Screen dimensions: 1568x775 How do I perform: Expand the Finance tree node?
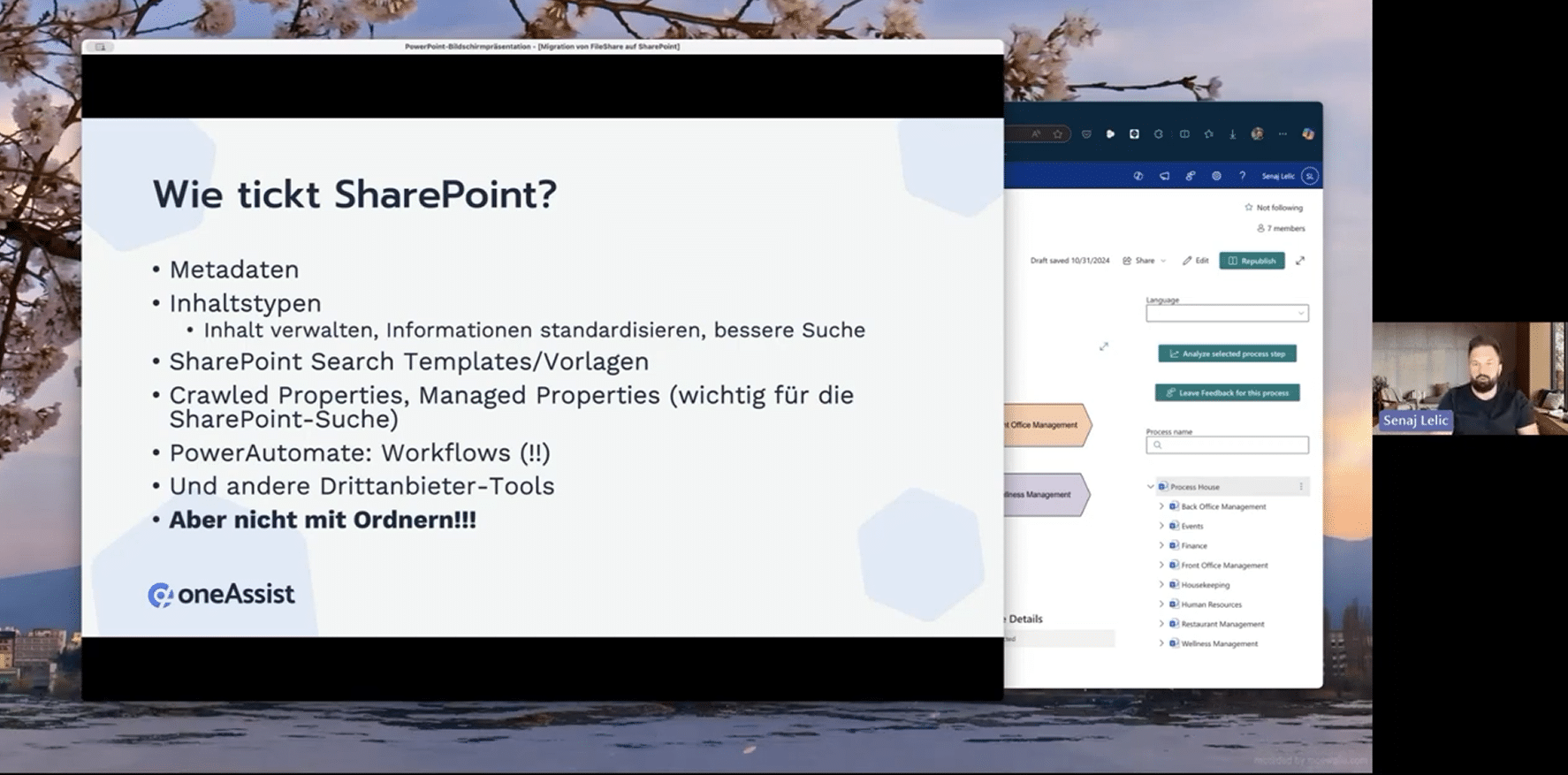[1161, 546]
